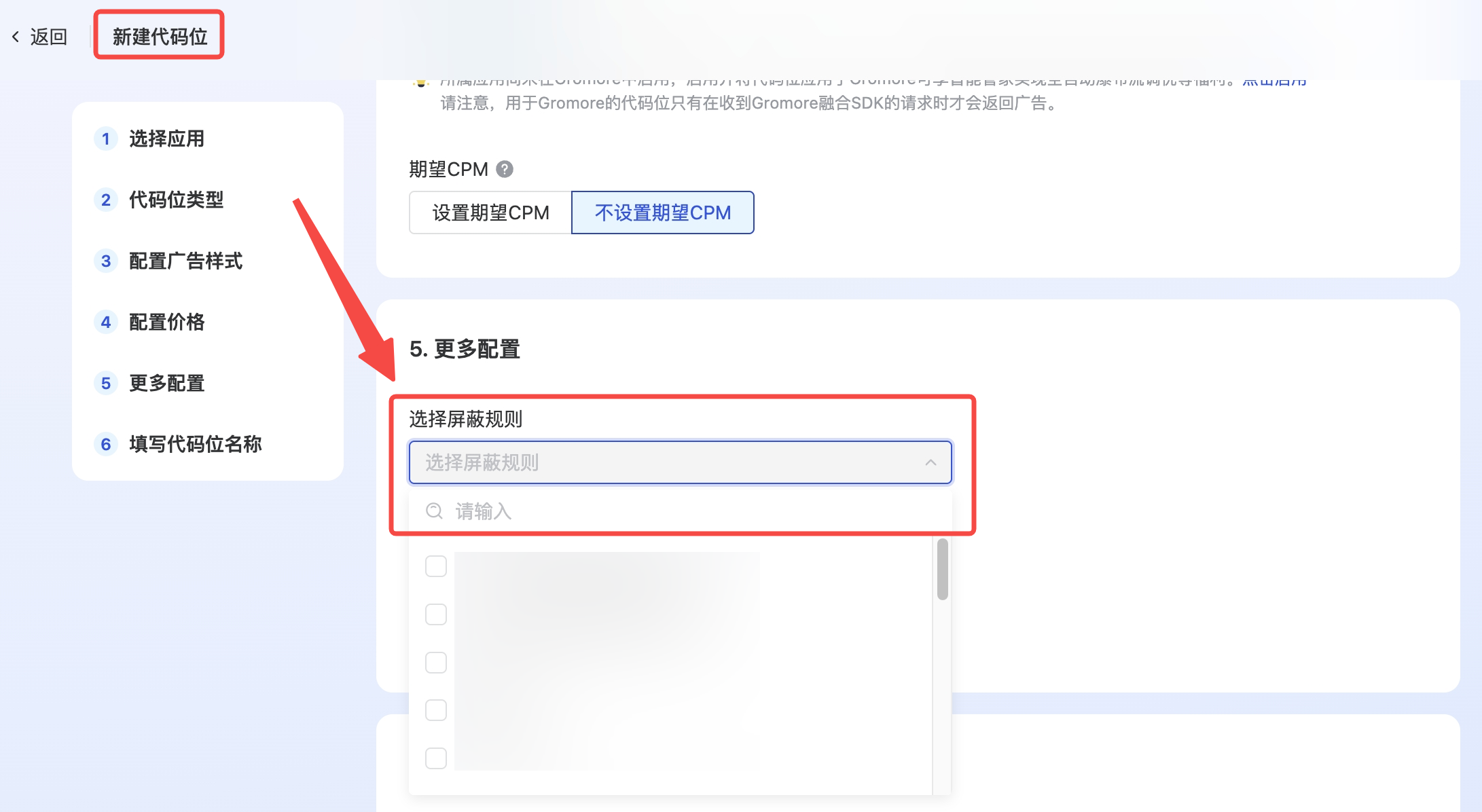
Task: Check the first checkbox in rule list
Action: point(435,566)
